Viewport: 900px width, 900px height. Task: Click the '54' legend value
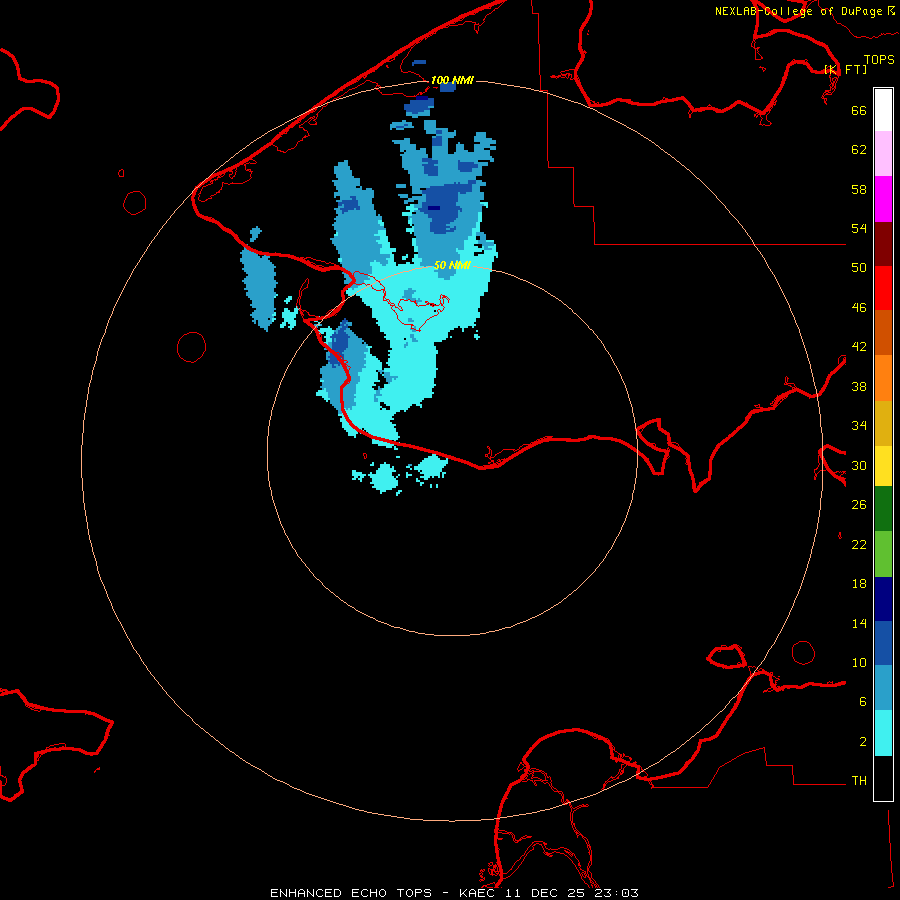point(859,228)
